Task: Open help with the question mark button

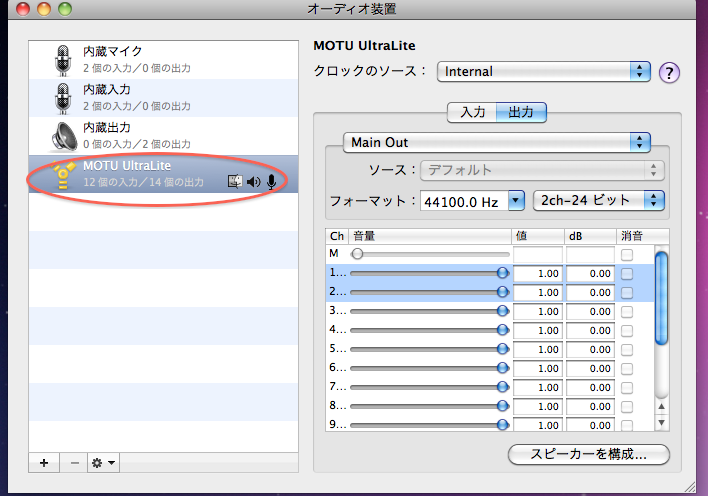Action: 669,72
